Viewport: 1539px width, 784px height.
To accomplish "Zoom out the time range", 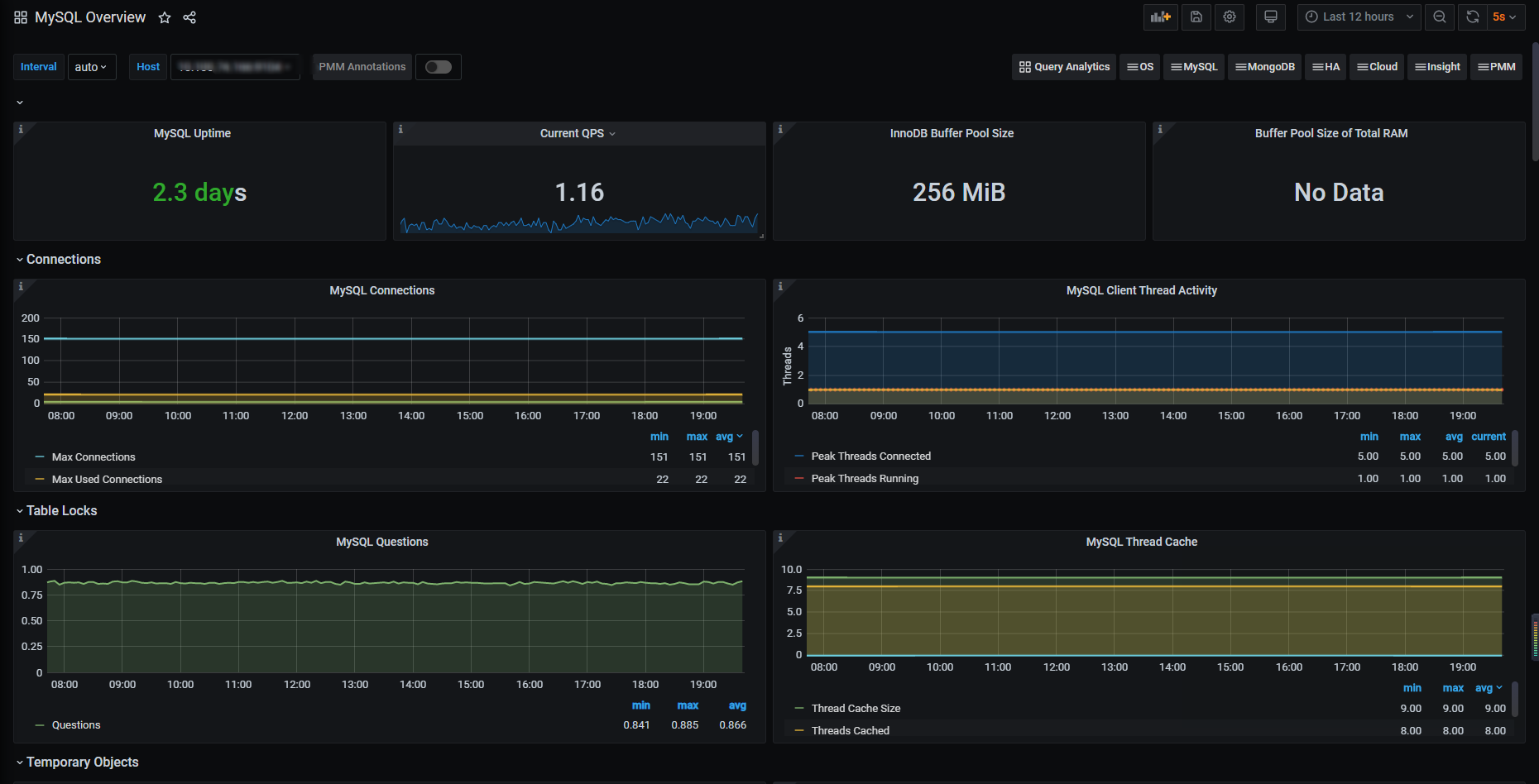I will [1440, 17].
